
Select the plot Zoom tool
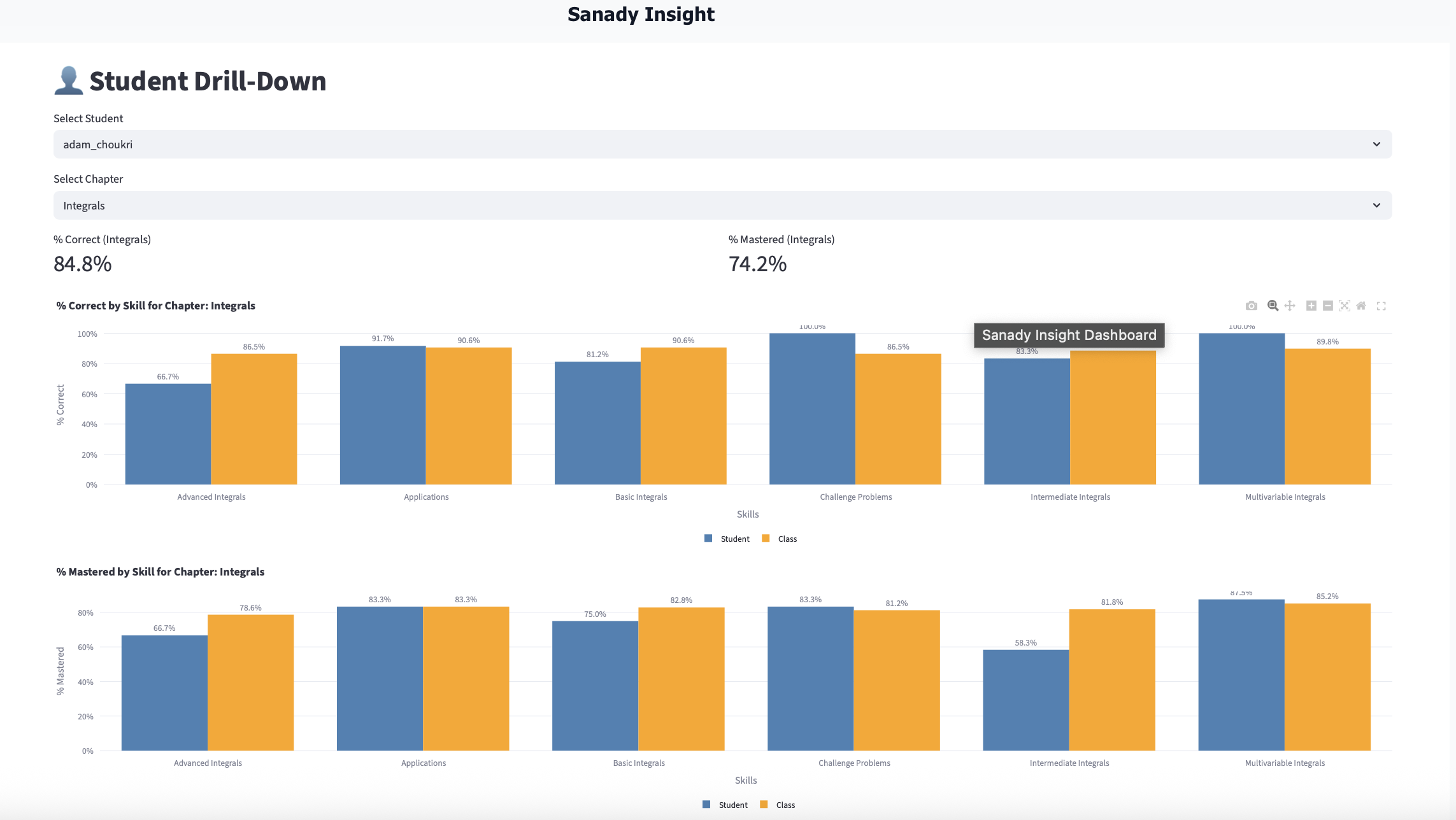coord(1273,306)
